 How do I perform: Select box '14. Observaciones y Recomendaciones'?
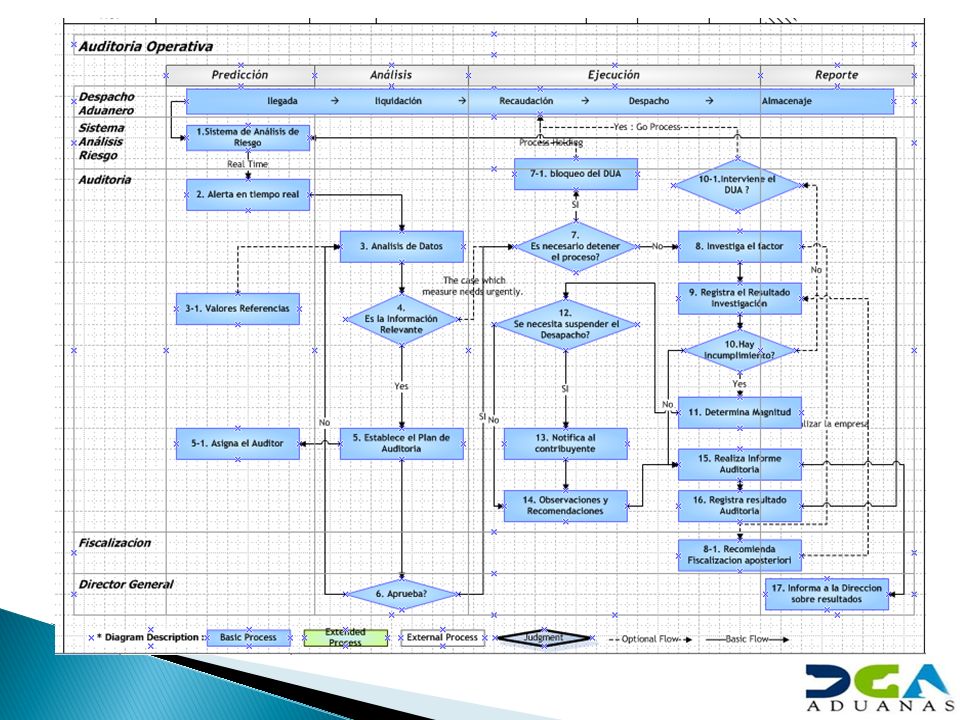(566, 506)
